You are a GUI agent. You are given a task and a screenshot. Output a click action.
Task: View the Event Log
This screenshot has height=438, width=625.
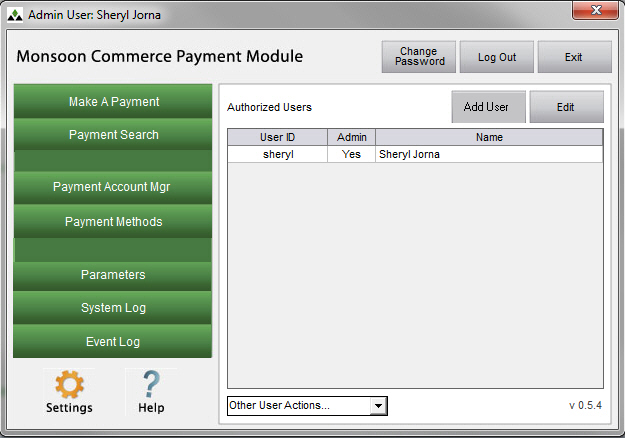pyautogui.click(x=113, y=342)
